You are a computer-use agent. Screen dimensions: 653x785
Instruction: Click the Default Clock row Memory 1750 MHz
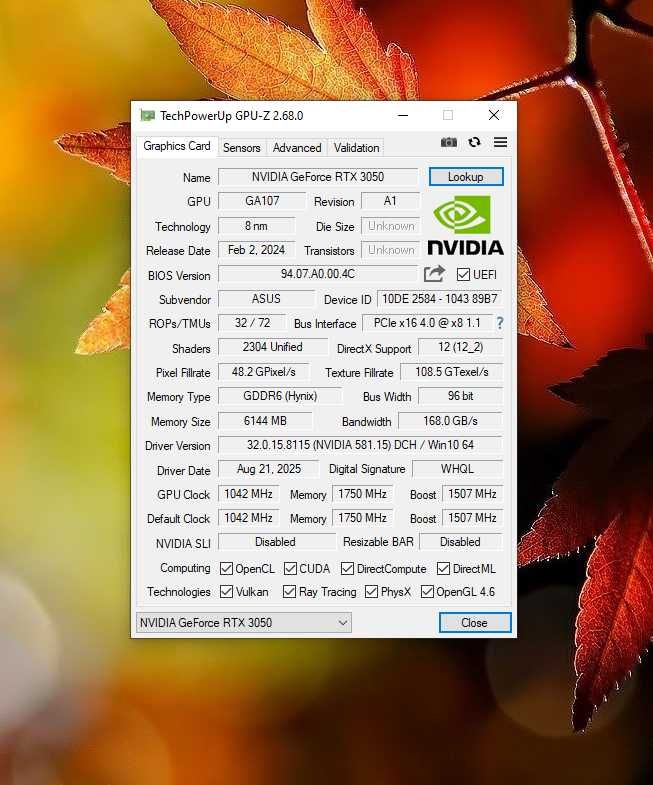coord(363,518)
